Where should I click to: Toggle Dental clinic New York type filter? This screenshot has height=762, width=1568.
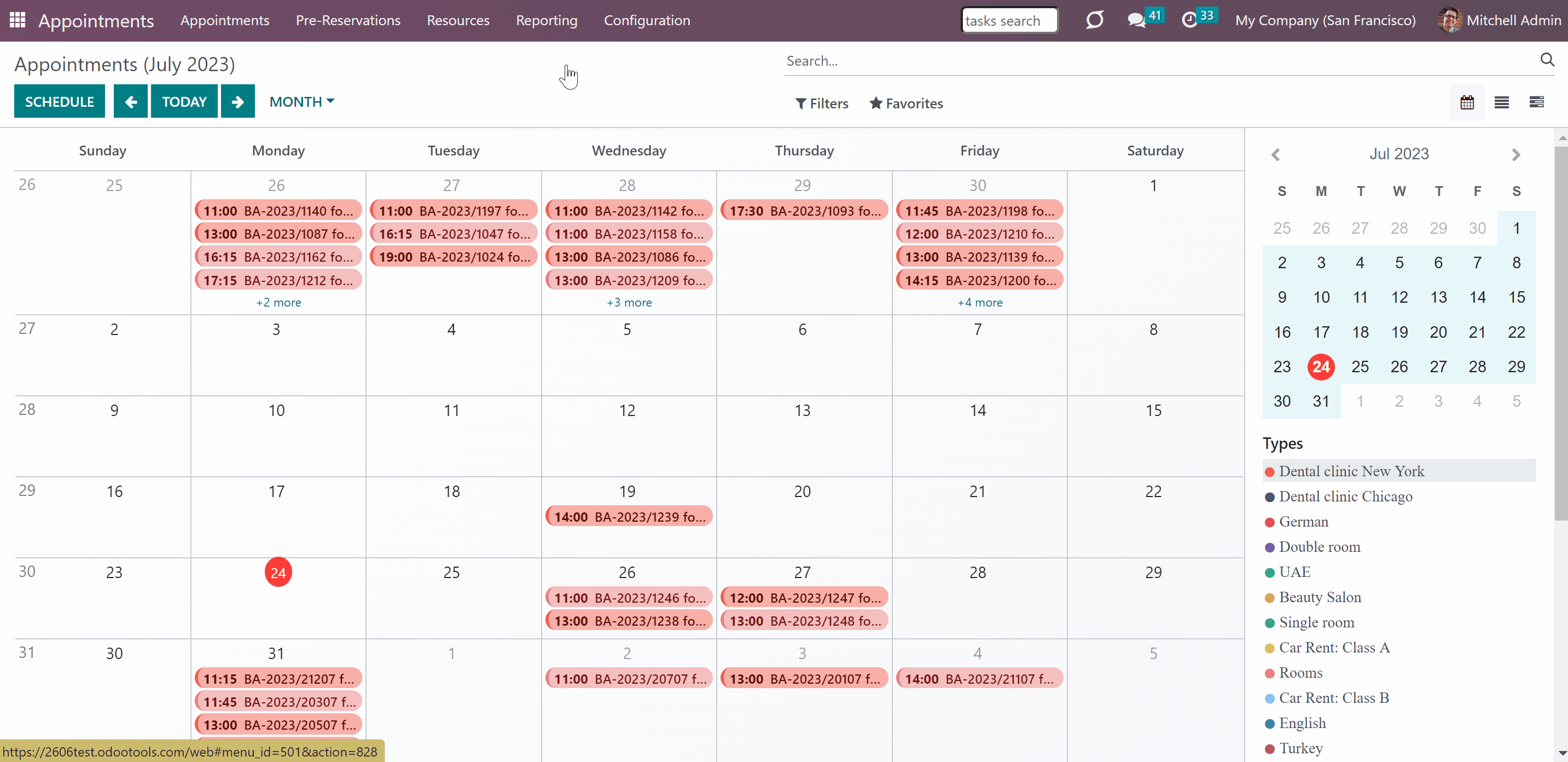tap(1399, 471)
